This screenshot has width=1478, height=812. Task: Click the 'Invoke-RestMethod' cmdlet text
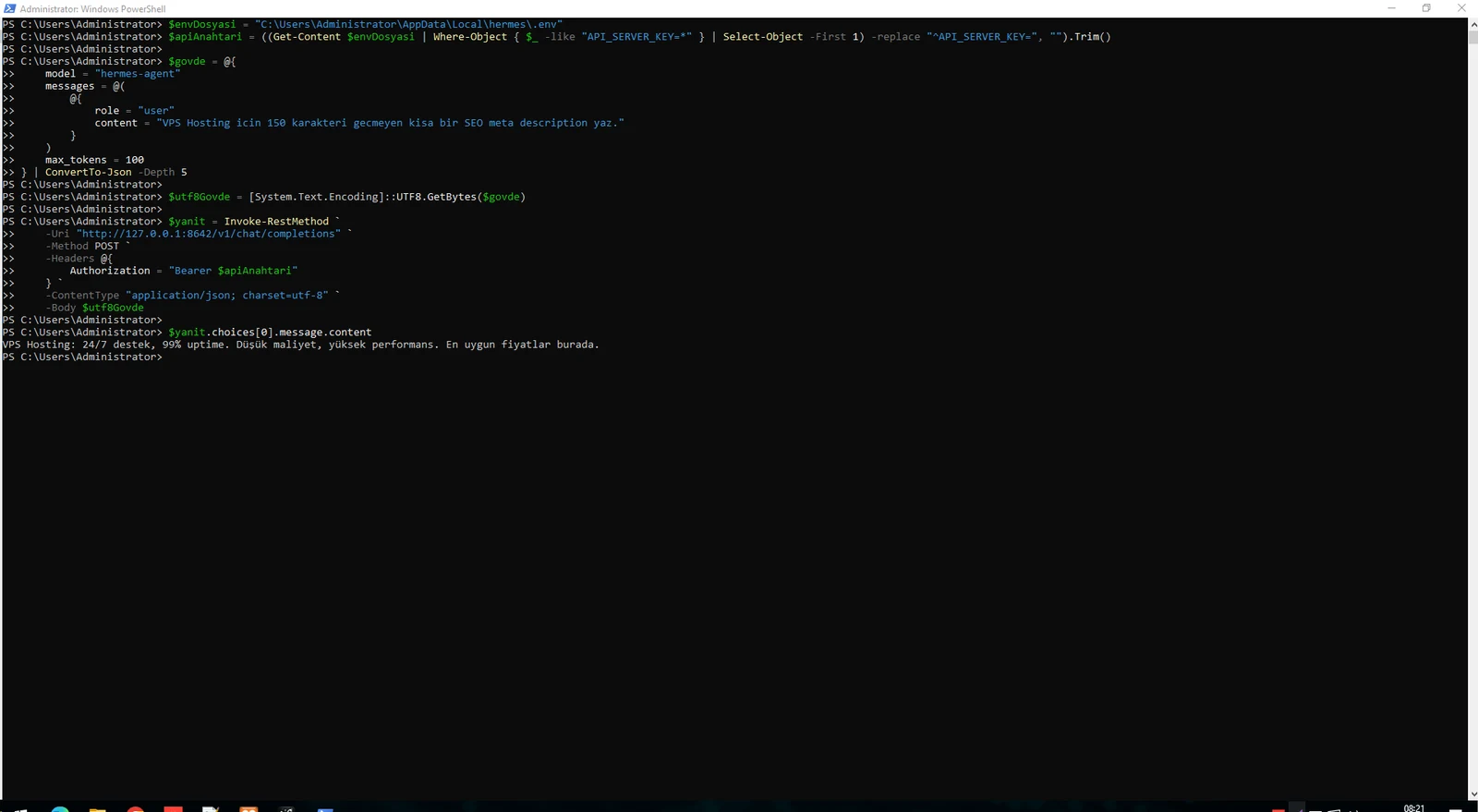[x=276, y=222]
